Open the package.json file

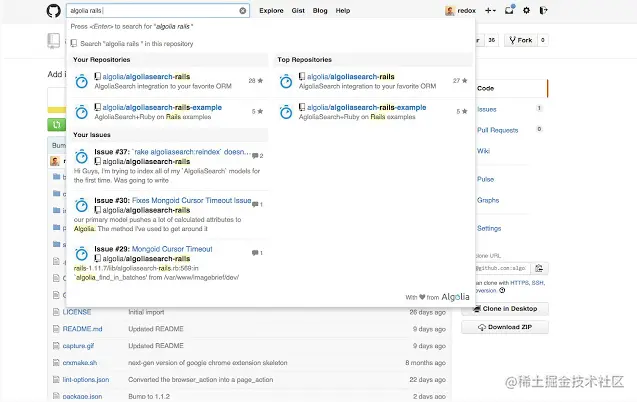coord(82,396)
